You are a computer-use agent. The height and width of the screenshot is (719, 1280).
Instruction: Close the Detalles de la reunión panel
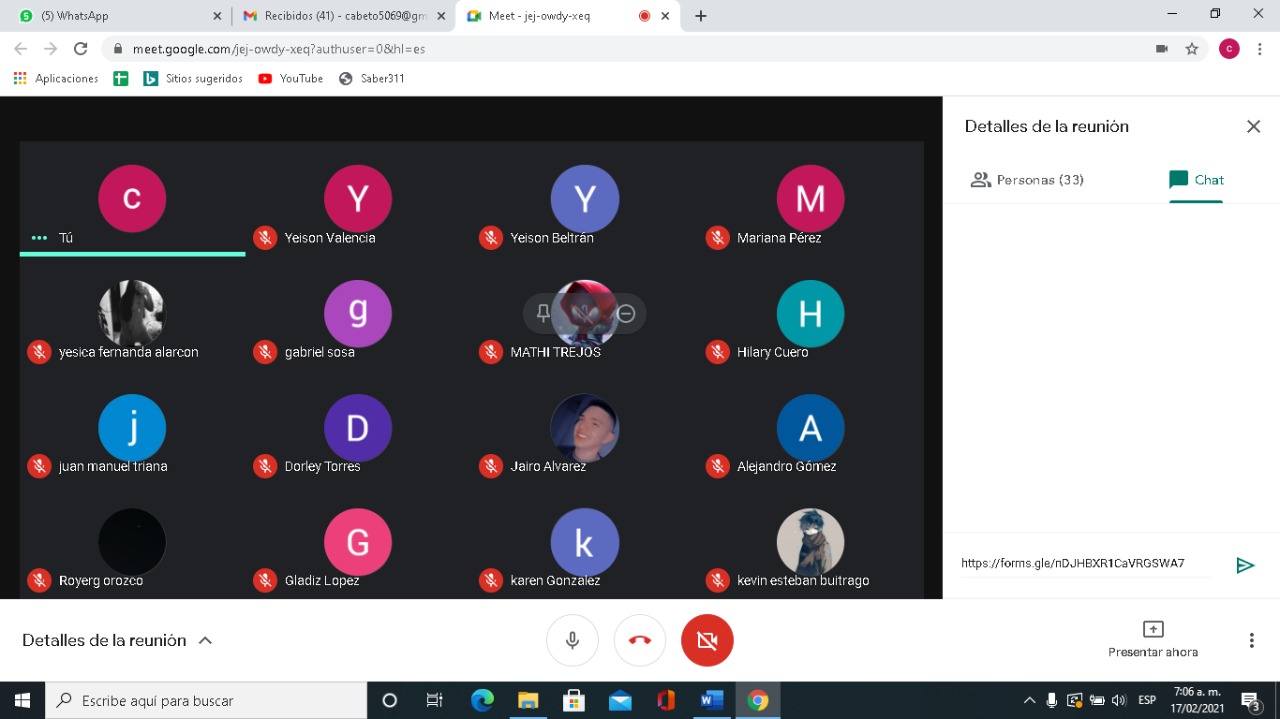(x=1253, y=126)
